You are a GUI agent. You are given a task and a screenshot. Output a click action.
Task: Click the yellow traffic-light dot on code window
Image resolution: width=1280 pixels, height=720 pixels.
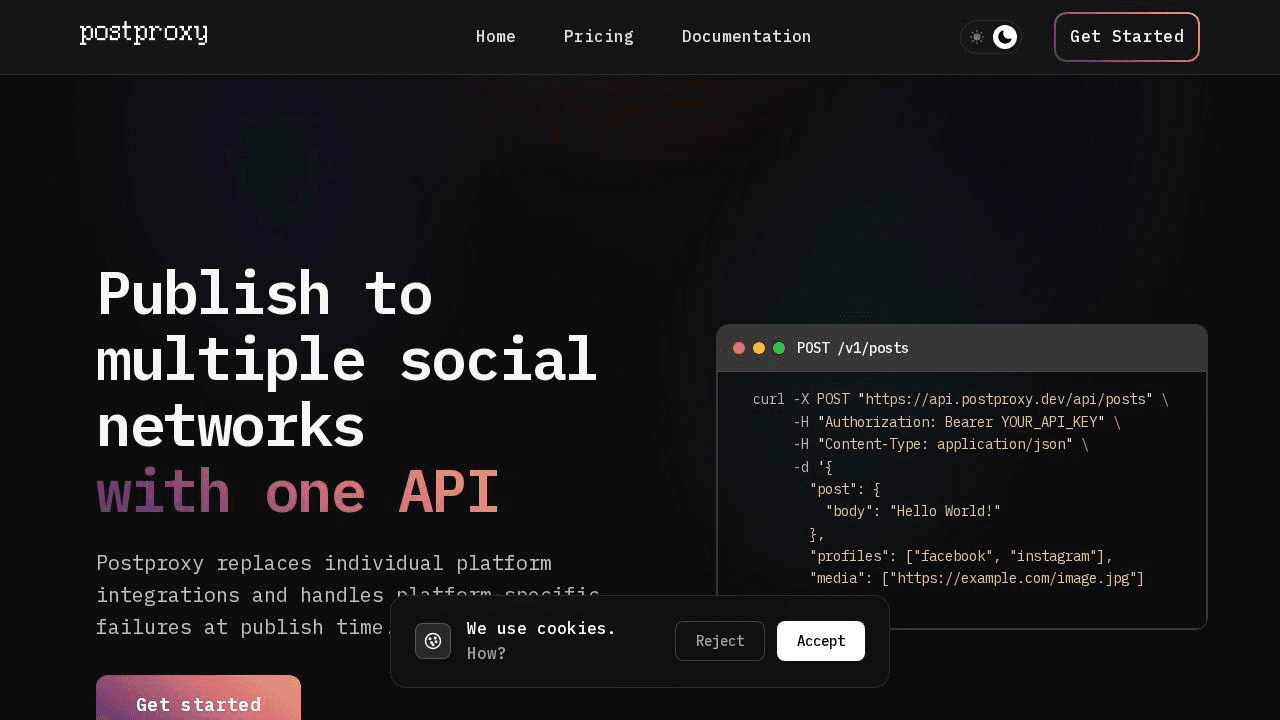pos(759,348)
